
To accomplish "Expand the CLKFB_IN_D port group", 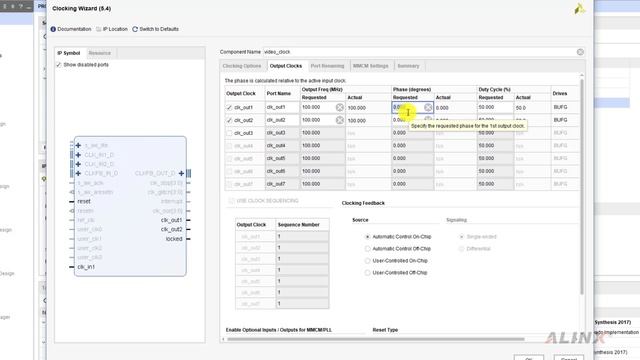I will 78,173.
